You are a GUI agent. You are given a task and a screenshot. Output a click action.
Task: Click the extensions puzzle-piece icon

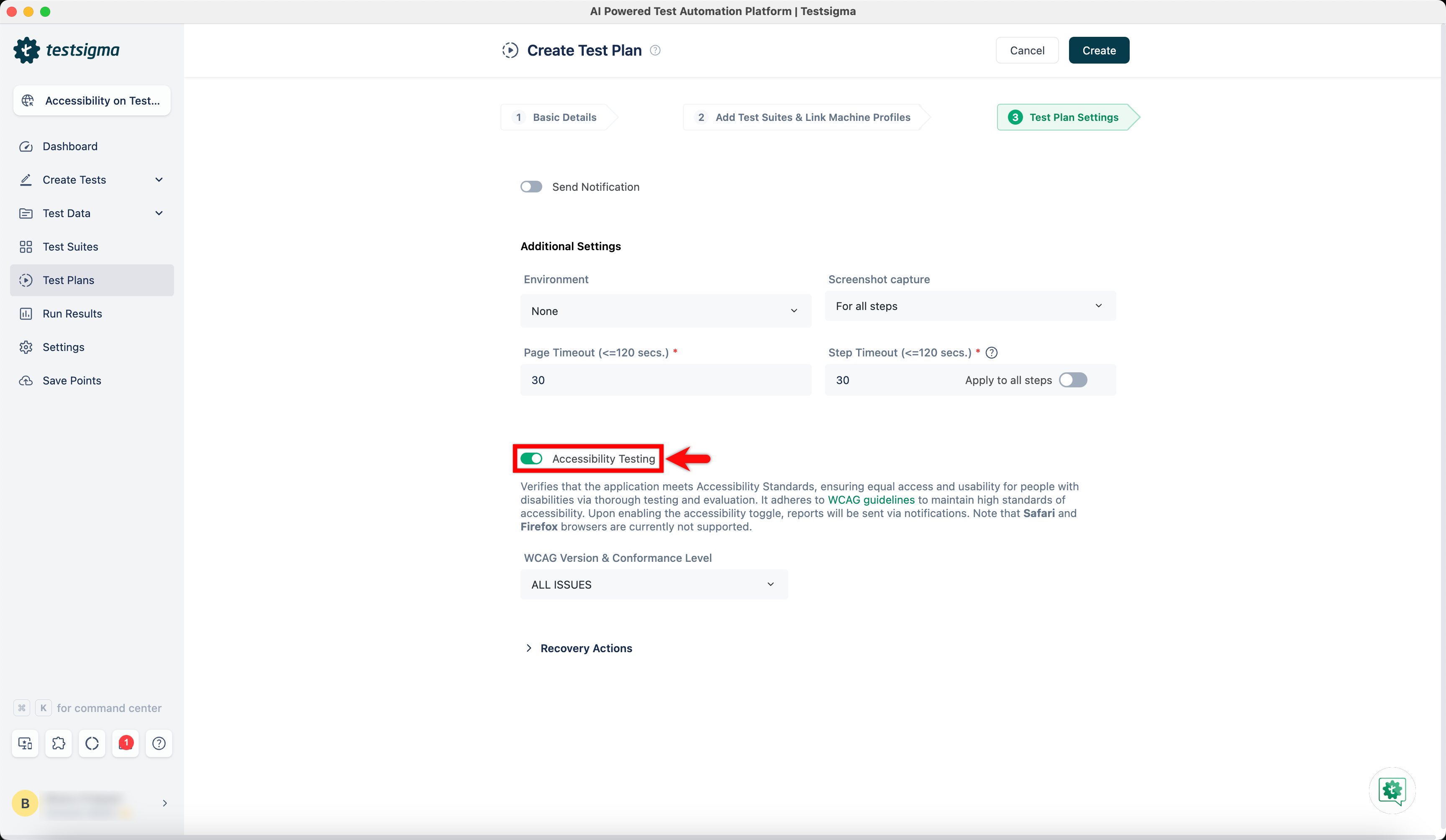(59, 743)
